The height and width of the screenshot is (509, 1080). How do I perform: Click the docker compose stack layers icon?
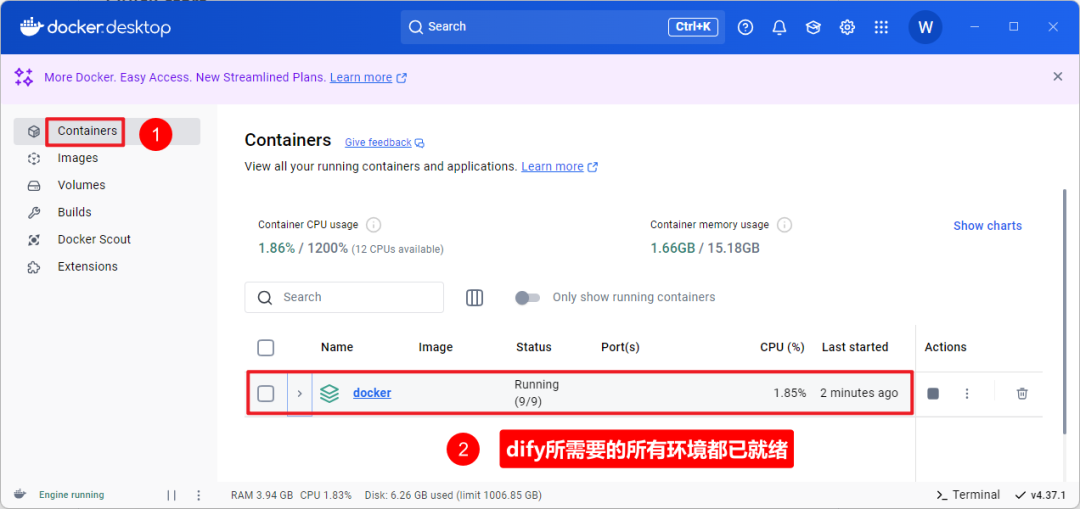coord(330,393)
